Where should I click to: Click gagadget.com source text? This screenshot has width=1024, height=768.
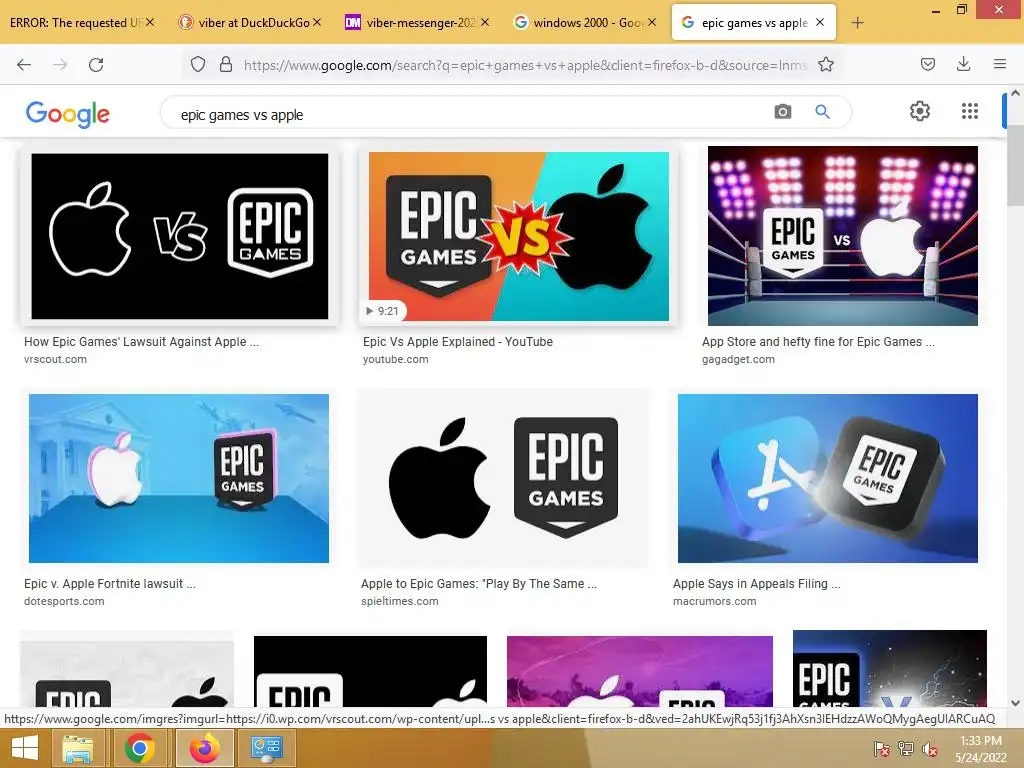pyautogui.click(x=738, y=359)
